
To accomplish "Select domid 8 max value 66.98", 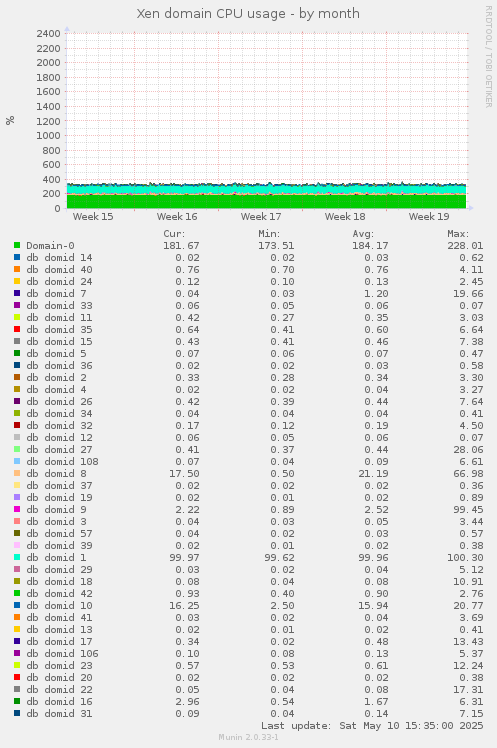I will point(468,474).
